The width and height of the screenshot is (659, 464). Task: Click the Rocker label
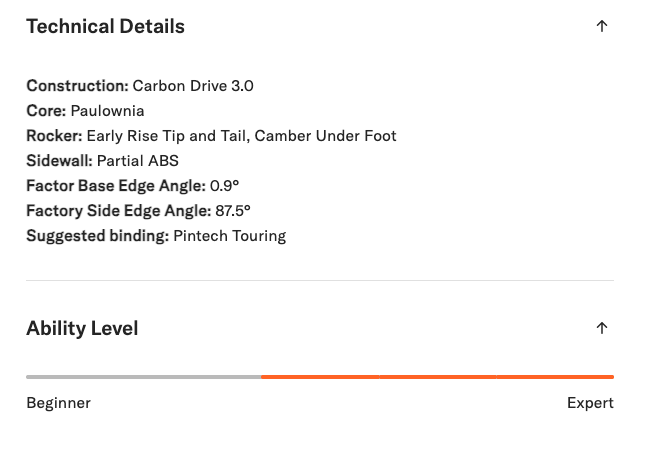pyautogui.click(x=54, y=136)
